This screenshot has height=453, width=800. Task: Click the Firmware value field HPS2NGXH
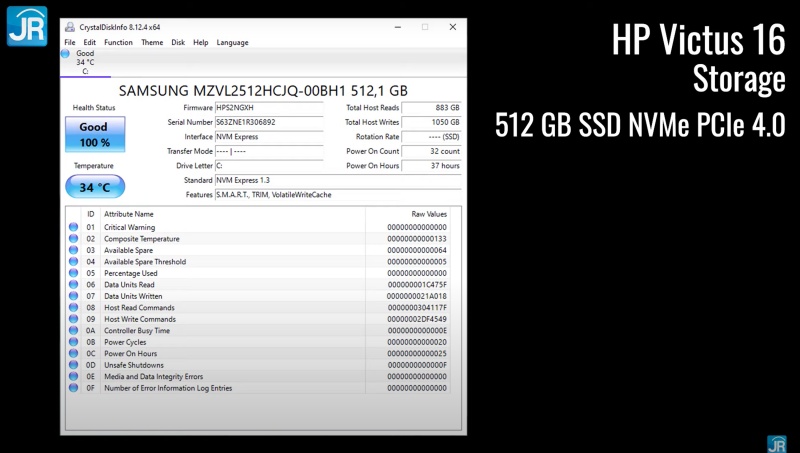(x=269, y=107)
